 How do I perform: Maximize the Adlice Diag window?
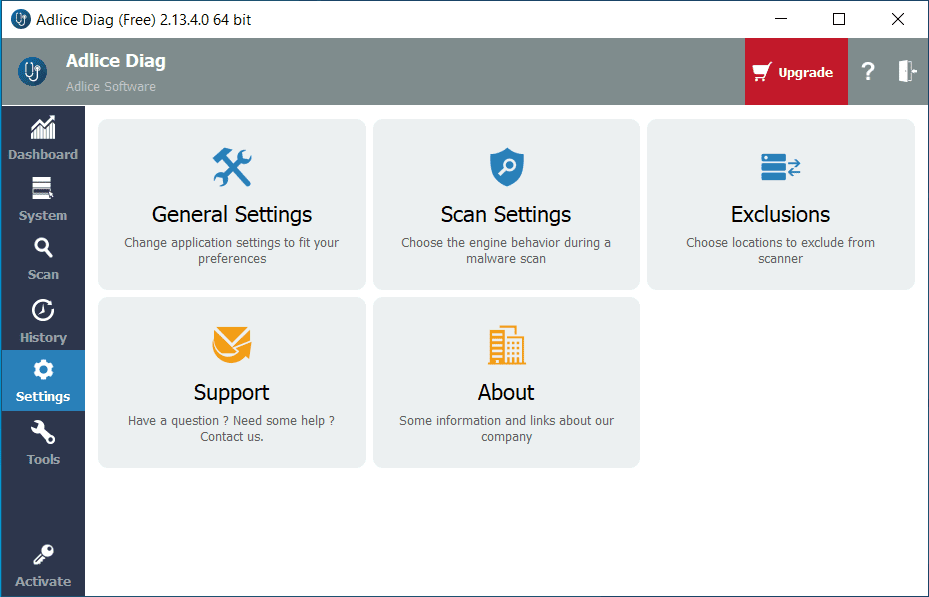tap(839, 19)
